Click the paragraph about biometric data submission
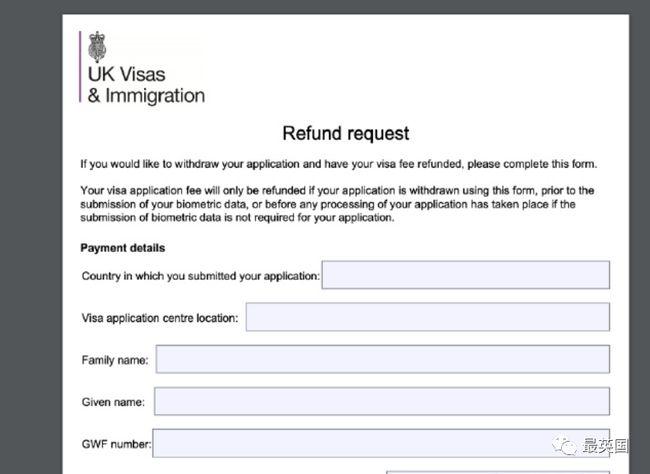The width and height of the screenshot is (650, 474). (x=337, y=204)
